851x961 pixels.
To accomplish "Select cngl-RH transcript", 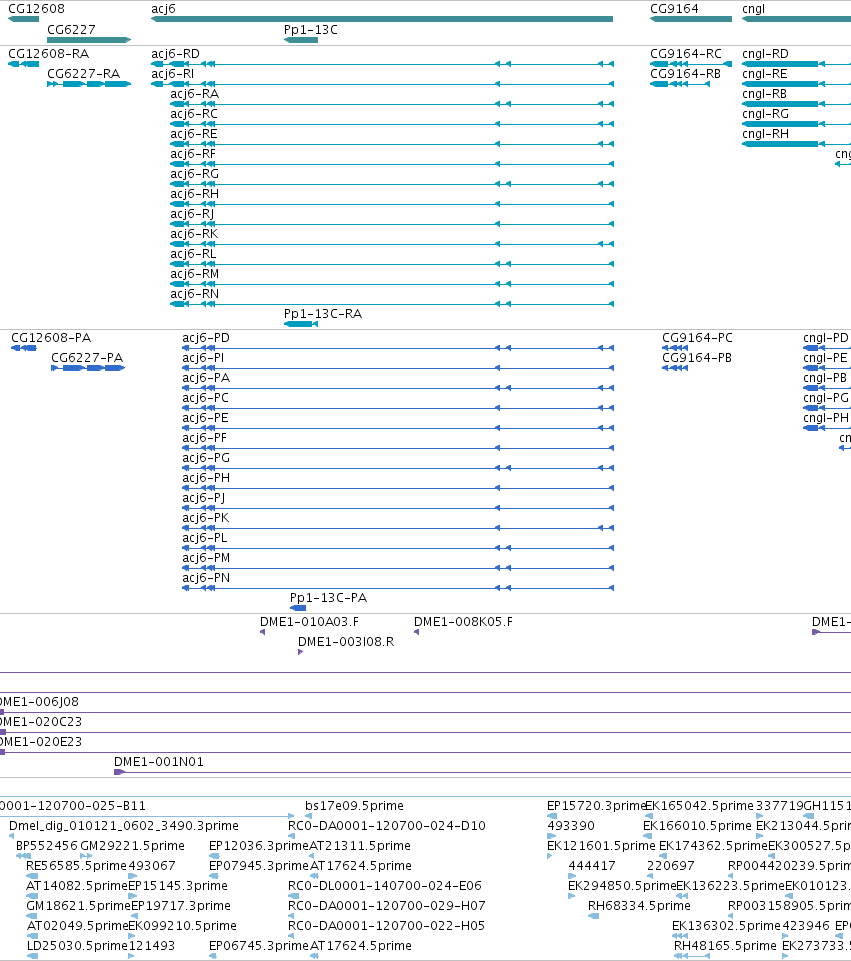I will tap(796, 144).
